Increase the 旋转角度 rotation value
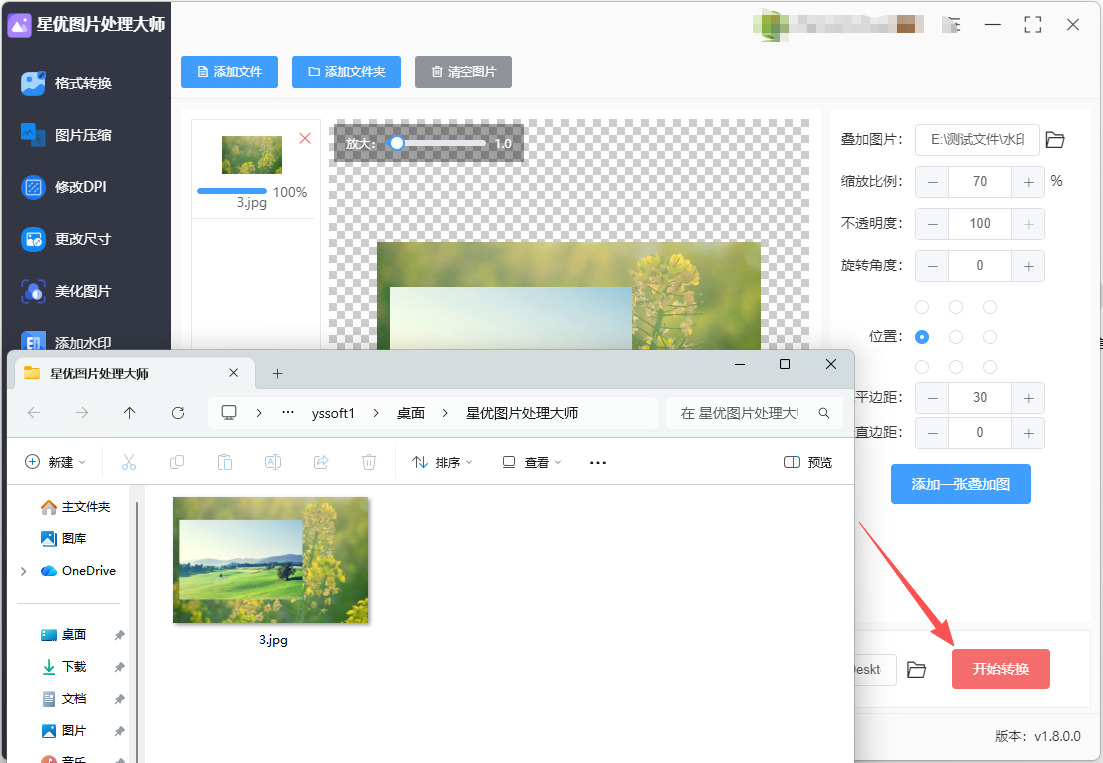Viewport: 1103px width, 763px height. coord(1028,267)
